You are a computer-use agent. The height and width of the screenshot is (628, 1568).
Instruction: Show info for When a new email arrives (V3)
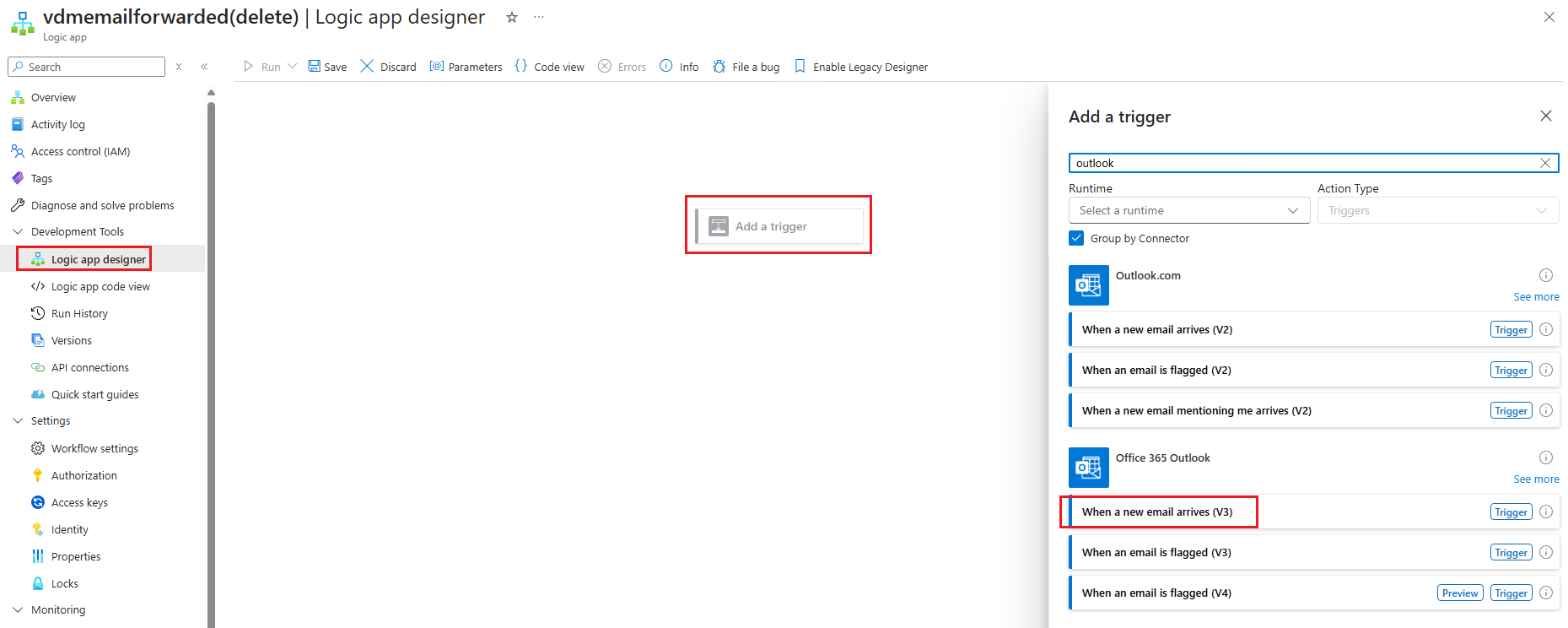point(1546,512)
